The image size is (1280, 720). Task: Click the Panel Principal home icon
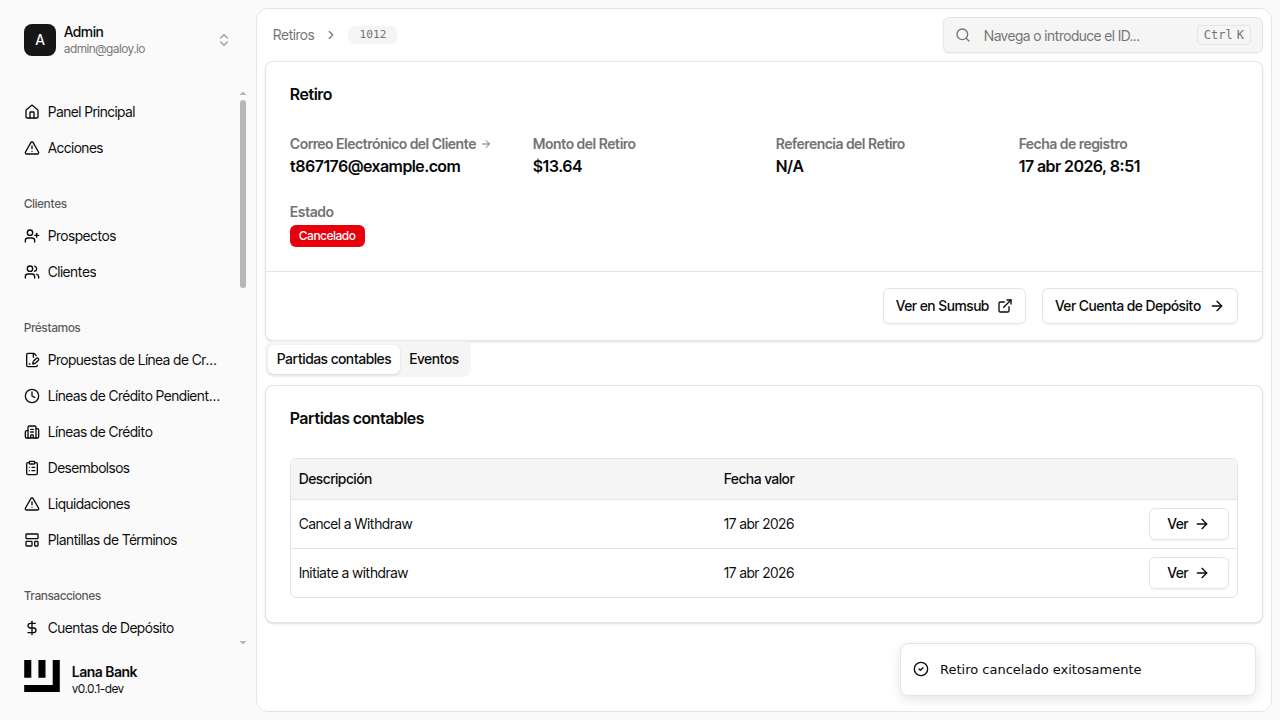click(32, 112)
